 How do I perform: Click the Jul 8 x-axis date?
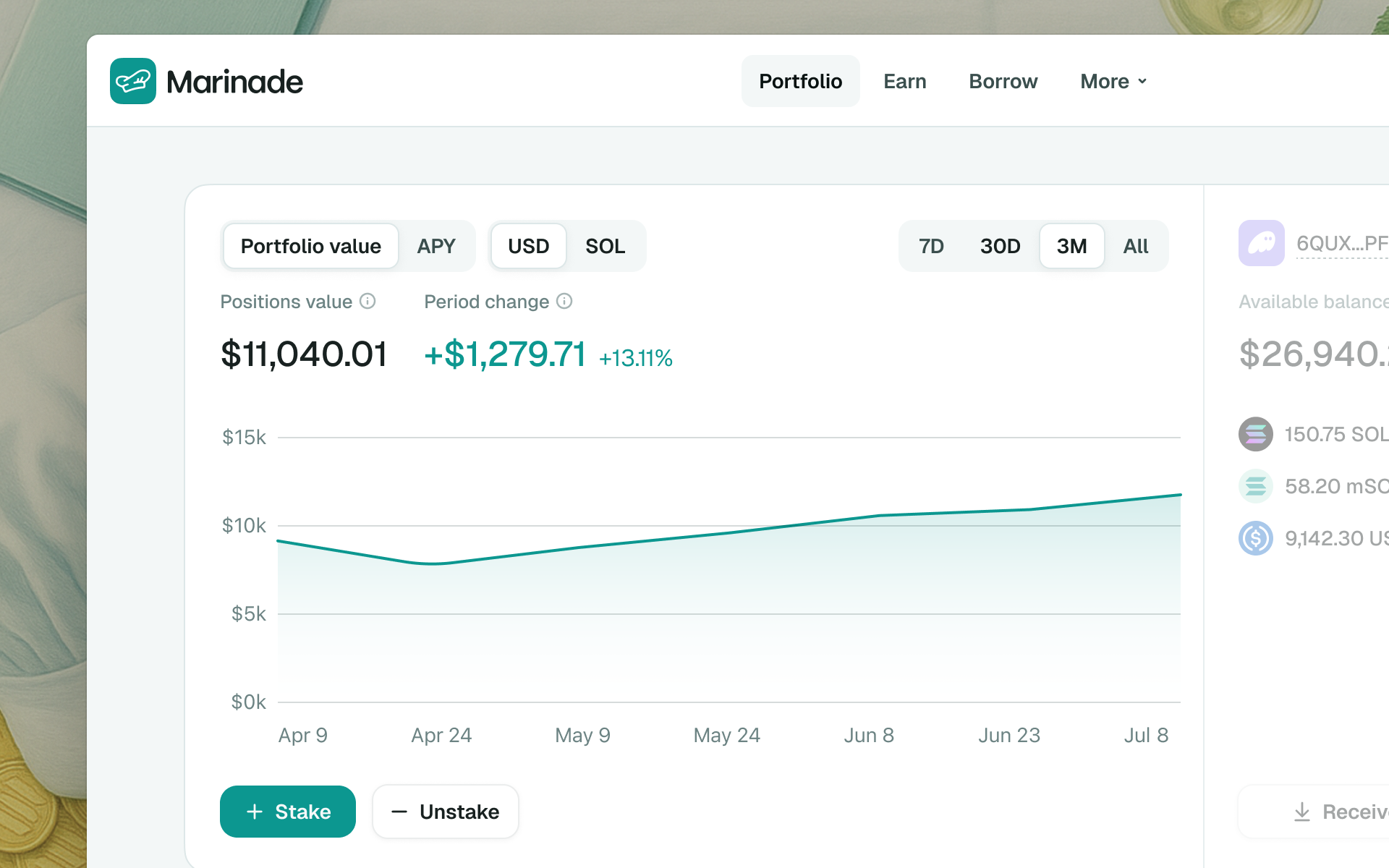(1147, 736)
